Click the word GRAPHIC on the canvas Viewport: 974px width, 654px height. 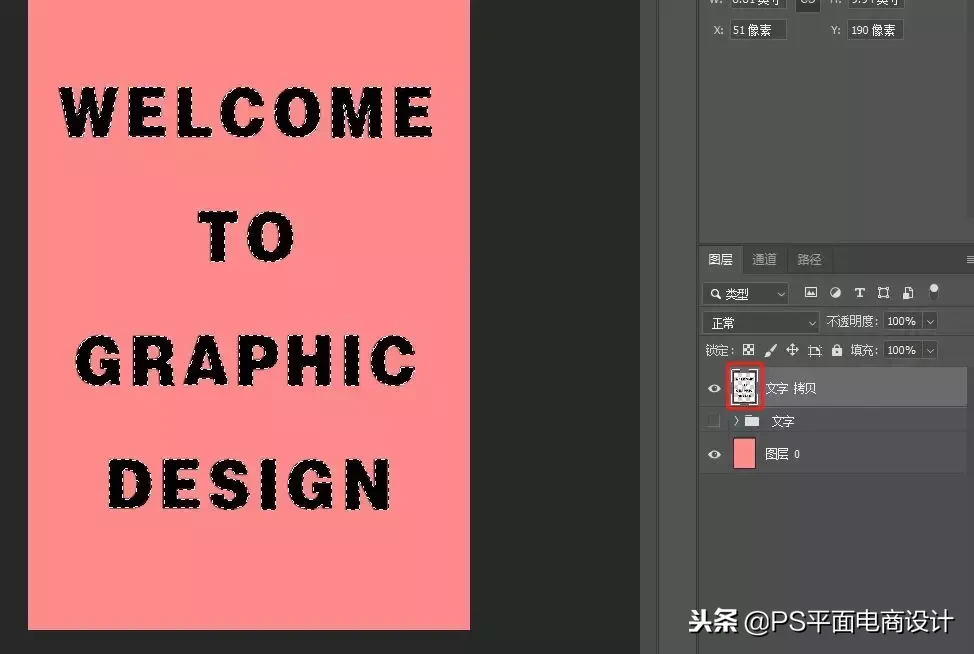[246, 360]
